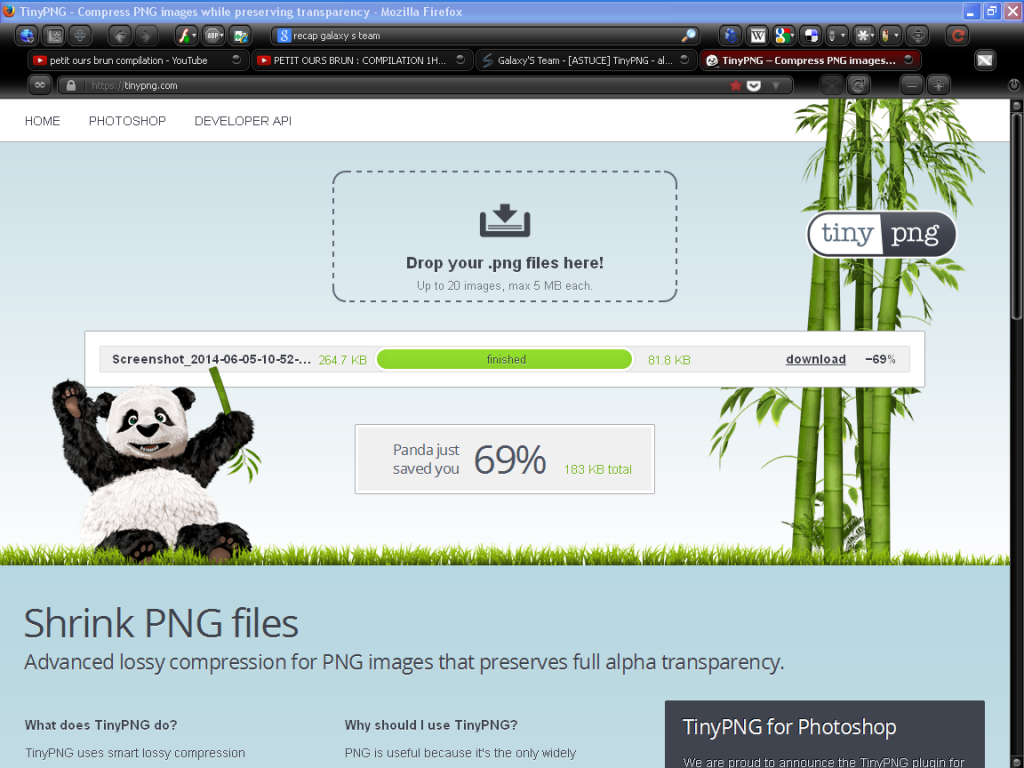The height and width of the screenshot is (768, 1024).
Task: Click the globe download icon in the toolbar
Action: coord(27,36)
